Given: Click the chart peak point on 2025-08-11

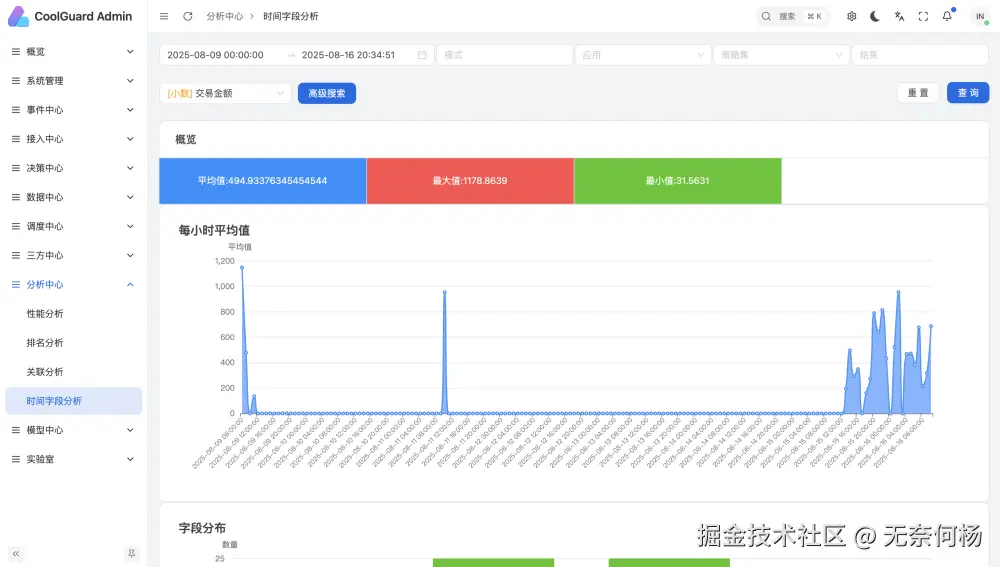Looking at the screenshot, I should [445, 292].
